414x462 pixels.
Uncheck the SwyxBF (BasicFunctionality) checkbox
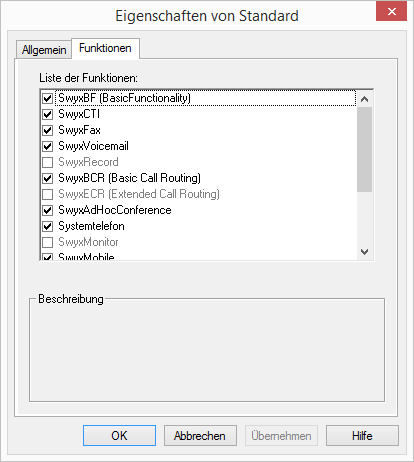pos(48,98)
